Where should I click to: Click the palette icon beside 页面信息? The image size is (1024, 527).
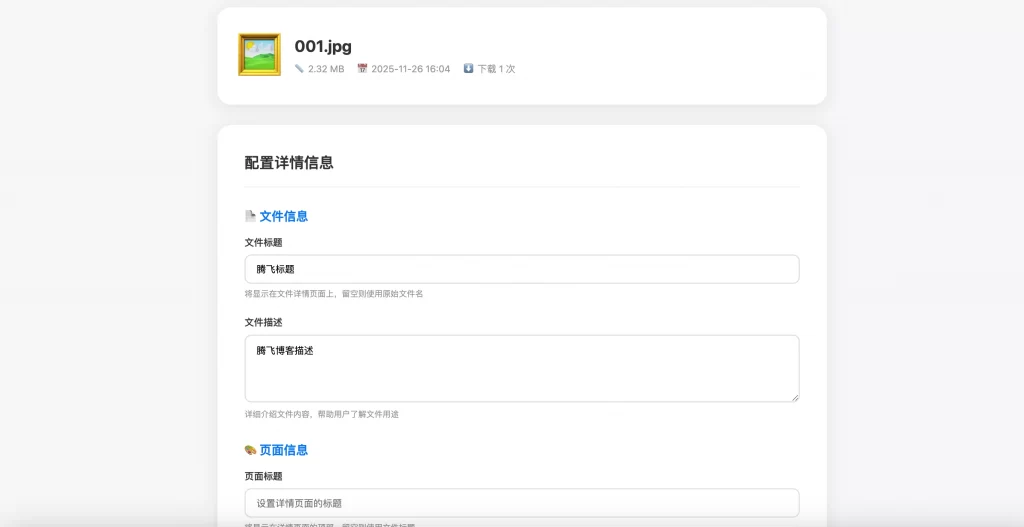(250, 450)
